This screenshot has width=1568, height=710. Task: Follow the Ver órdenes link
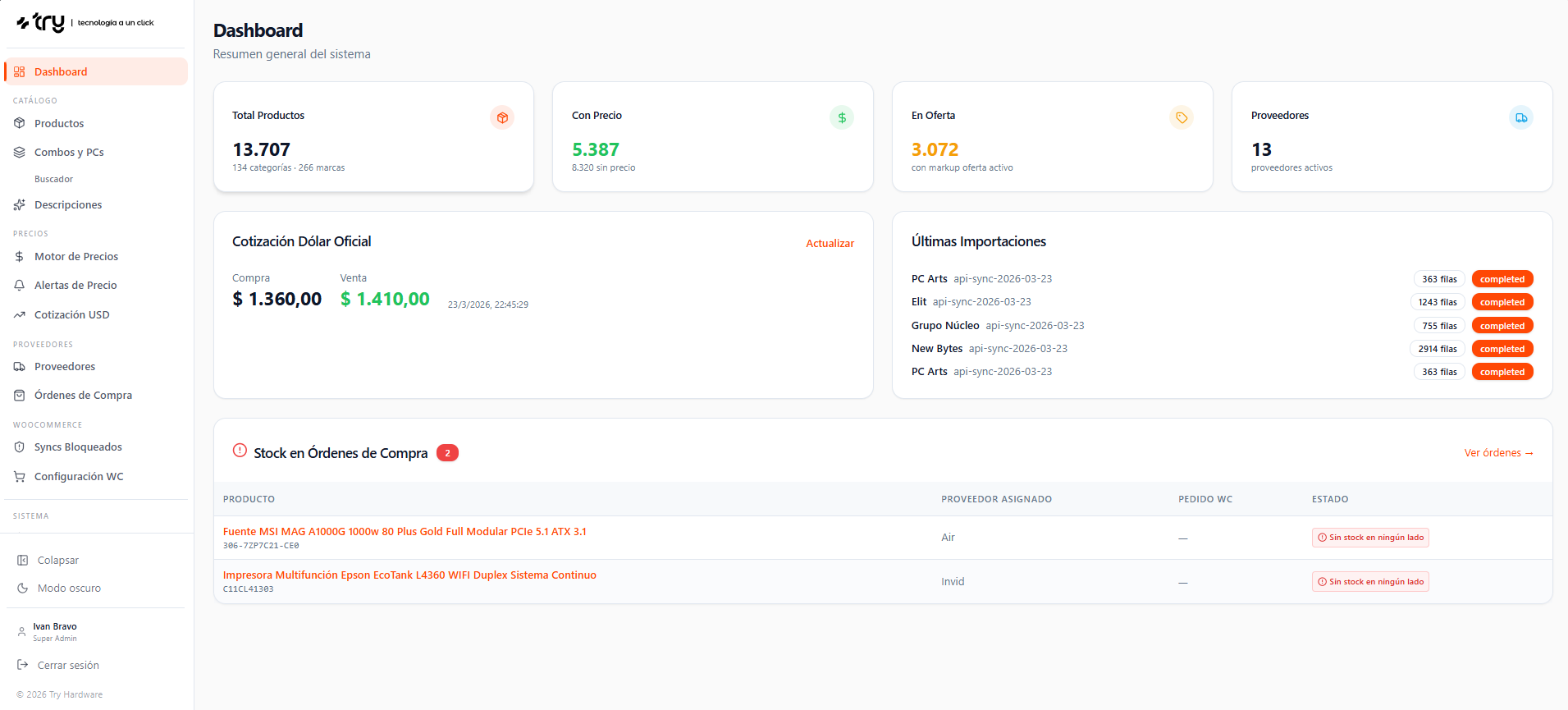coord(1498,453)
